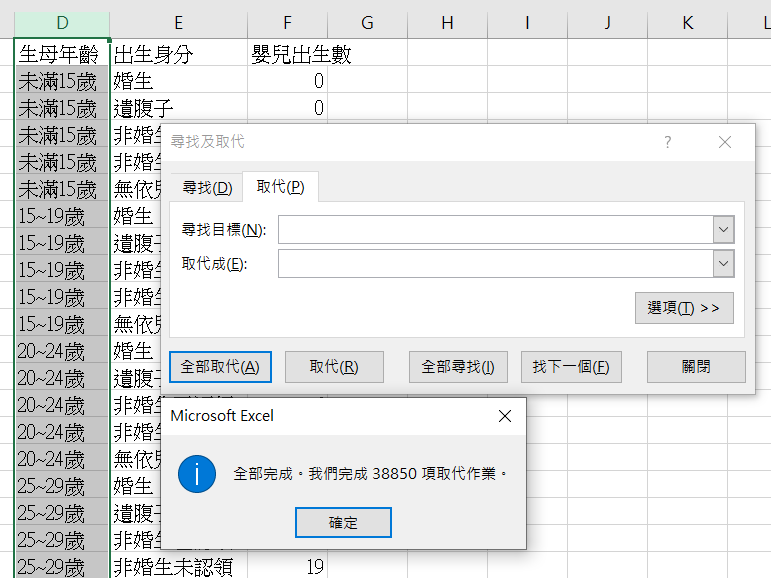Click 確定 in the Microsoft Excel message
The image size is (771, 578).
[343, 522]
